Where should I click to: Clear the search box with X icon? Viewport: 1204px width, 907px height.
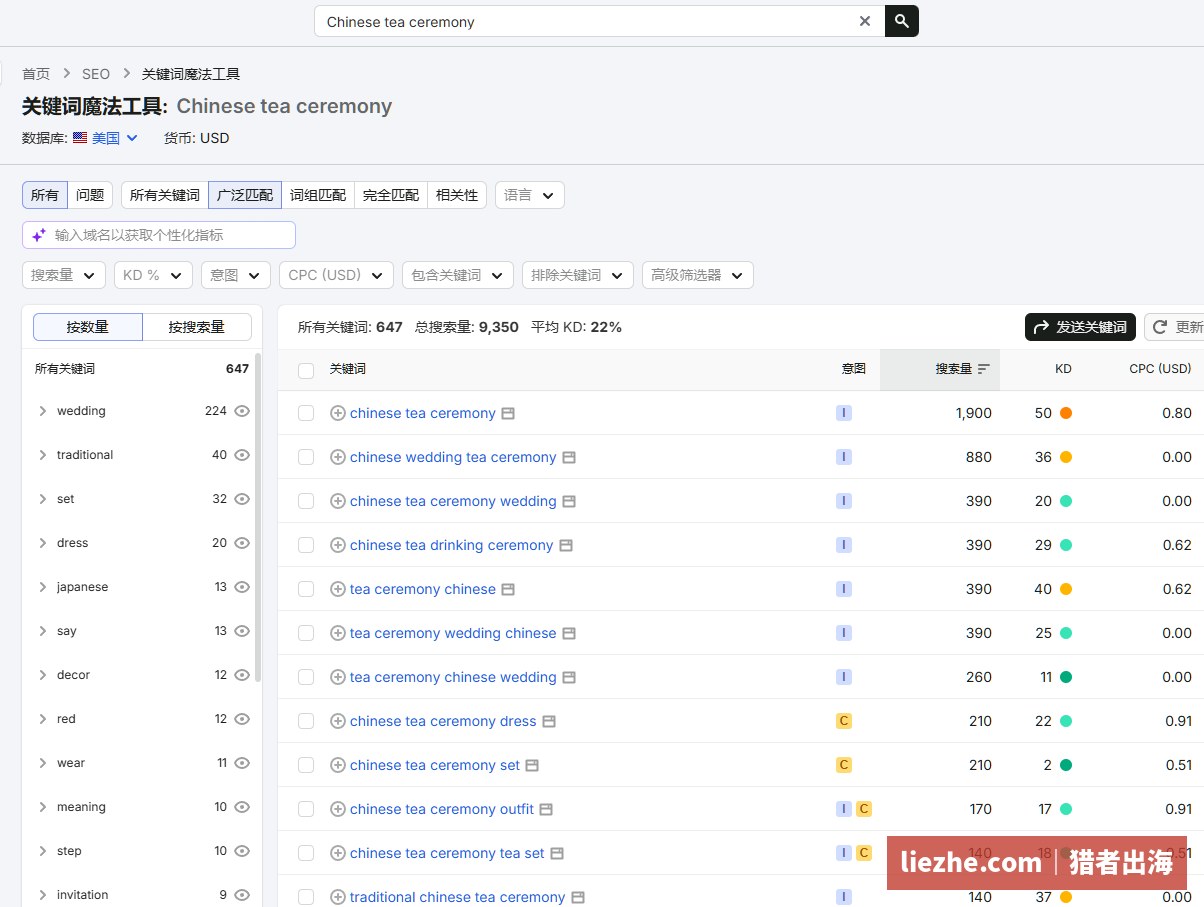point(865,21)
